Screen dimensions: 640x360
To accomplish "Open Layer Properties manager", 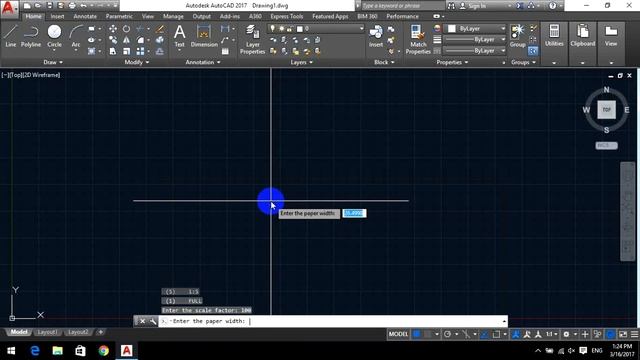I will (252, 39).
